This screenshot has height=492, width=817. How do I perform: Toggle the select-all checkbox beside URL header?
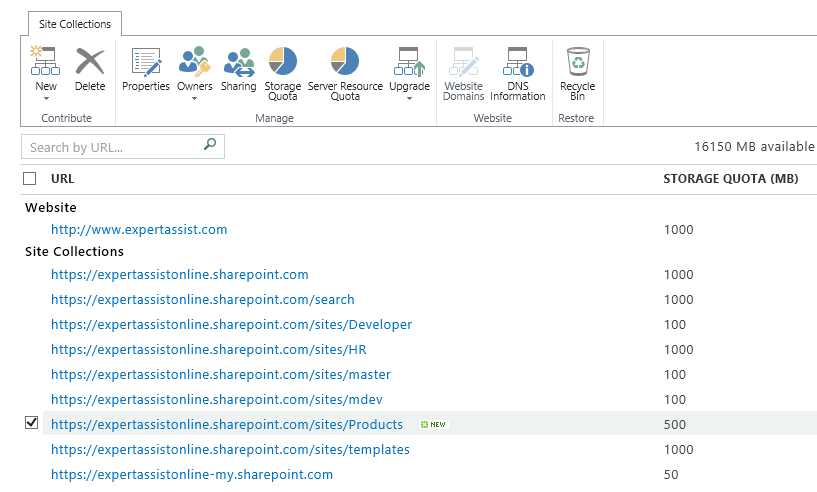point(30,179)
